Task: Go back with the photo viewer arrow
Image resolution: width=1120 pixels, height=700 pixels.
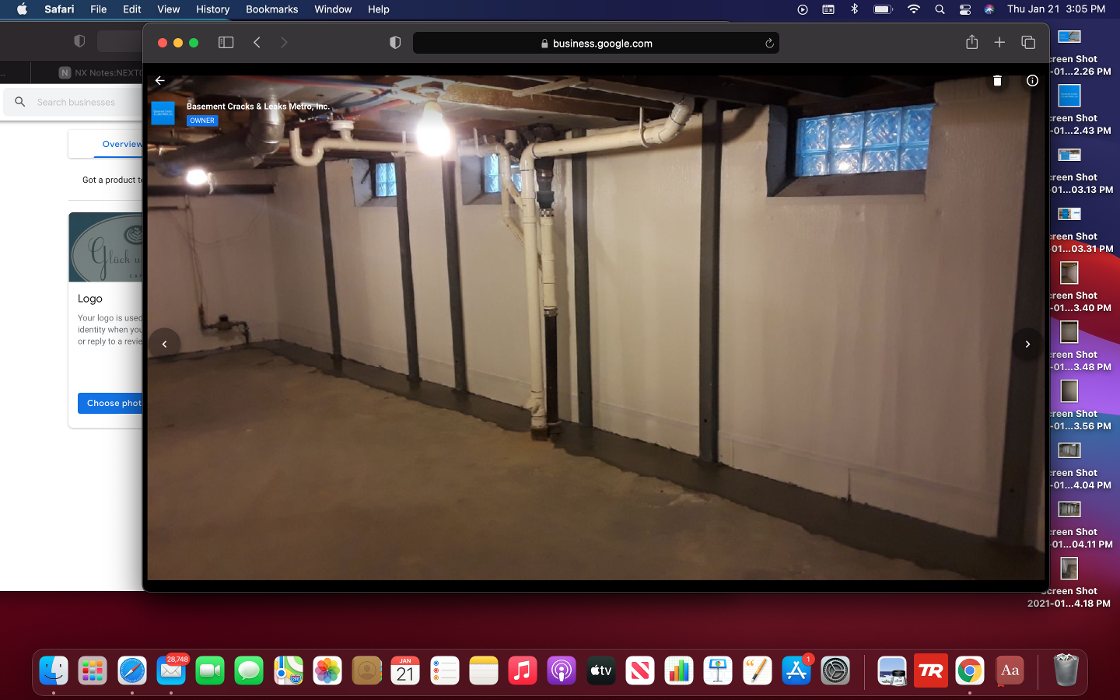Action: (x=160, y=81)
